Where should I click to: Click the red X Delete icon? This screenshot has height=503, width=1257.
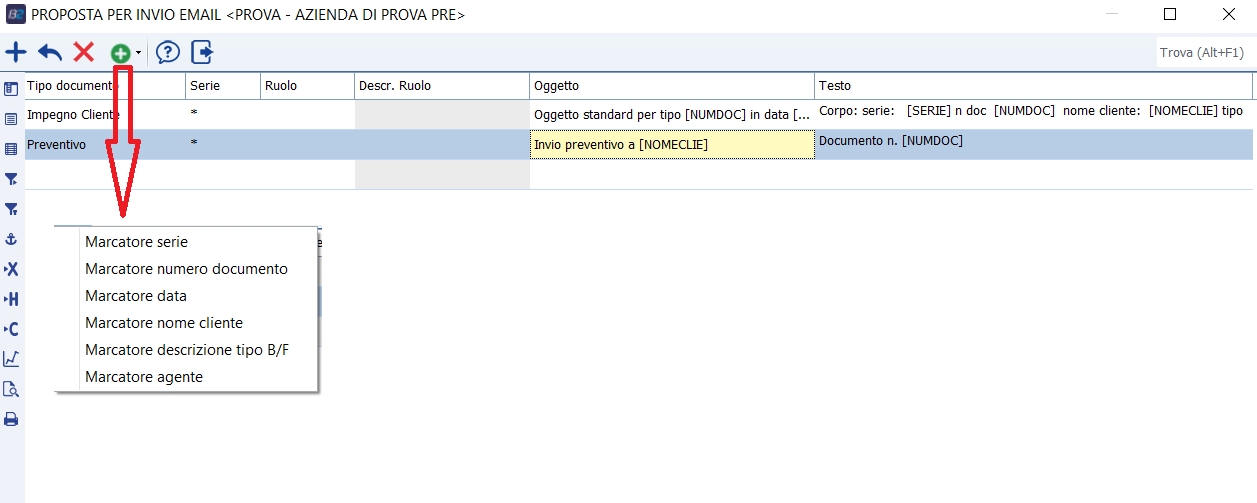(x=84, y=52)
